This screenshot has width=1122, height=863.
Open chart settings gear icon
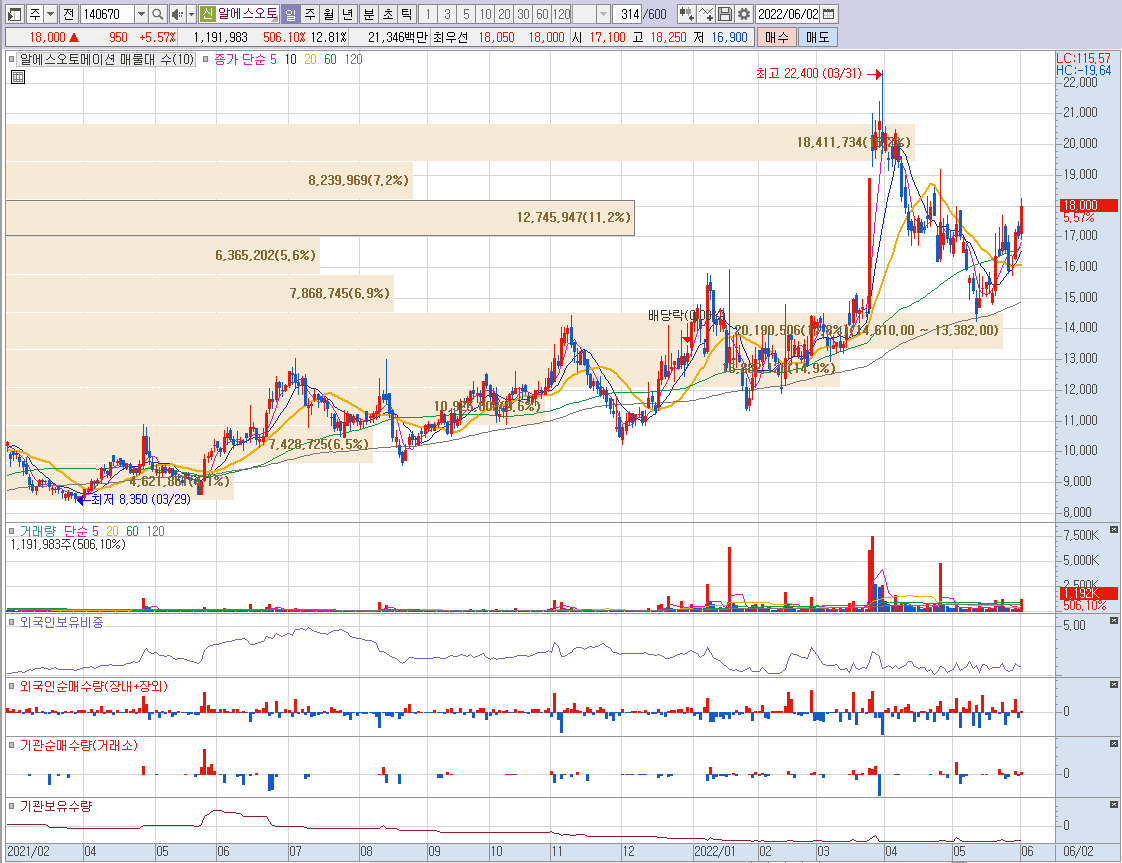tap(744, 14)
